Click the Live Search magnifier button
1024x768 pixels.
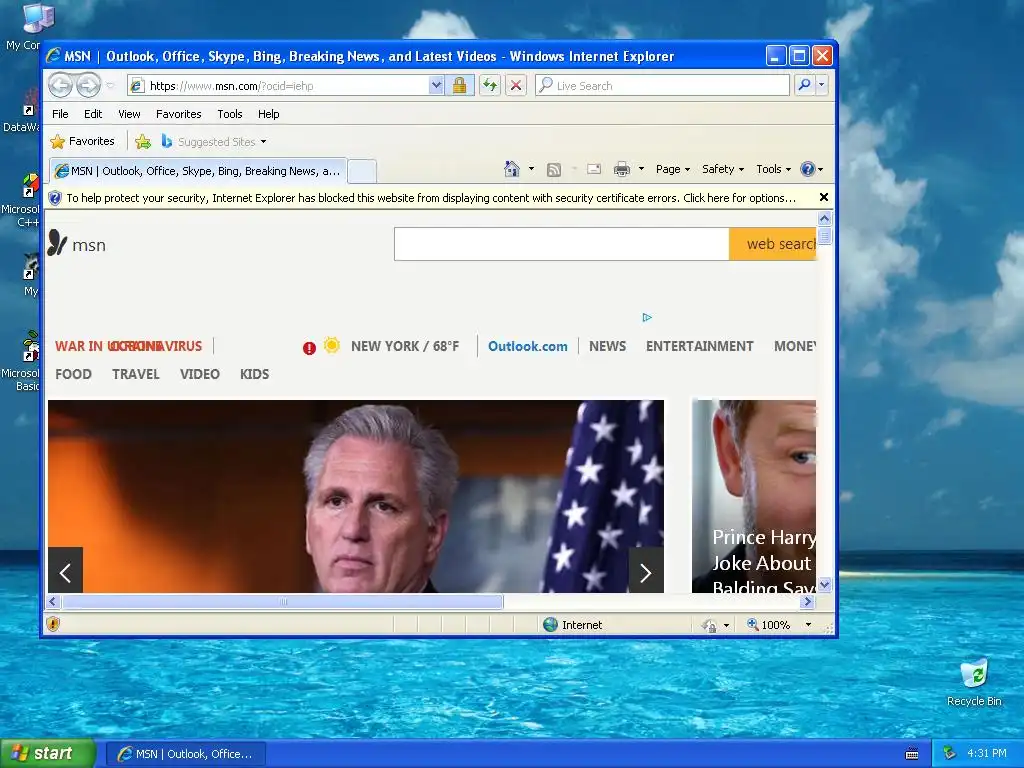pos(805,85)
